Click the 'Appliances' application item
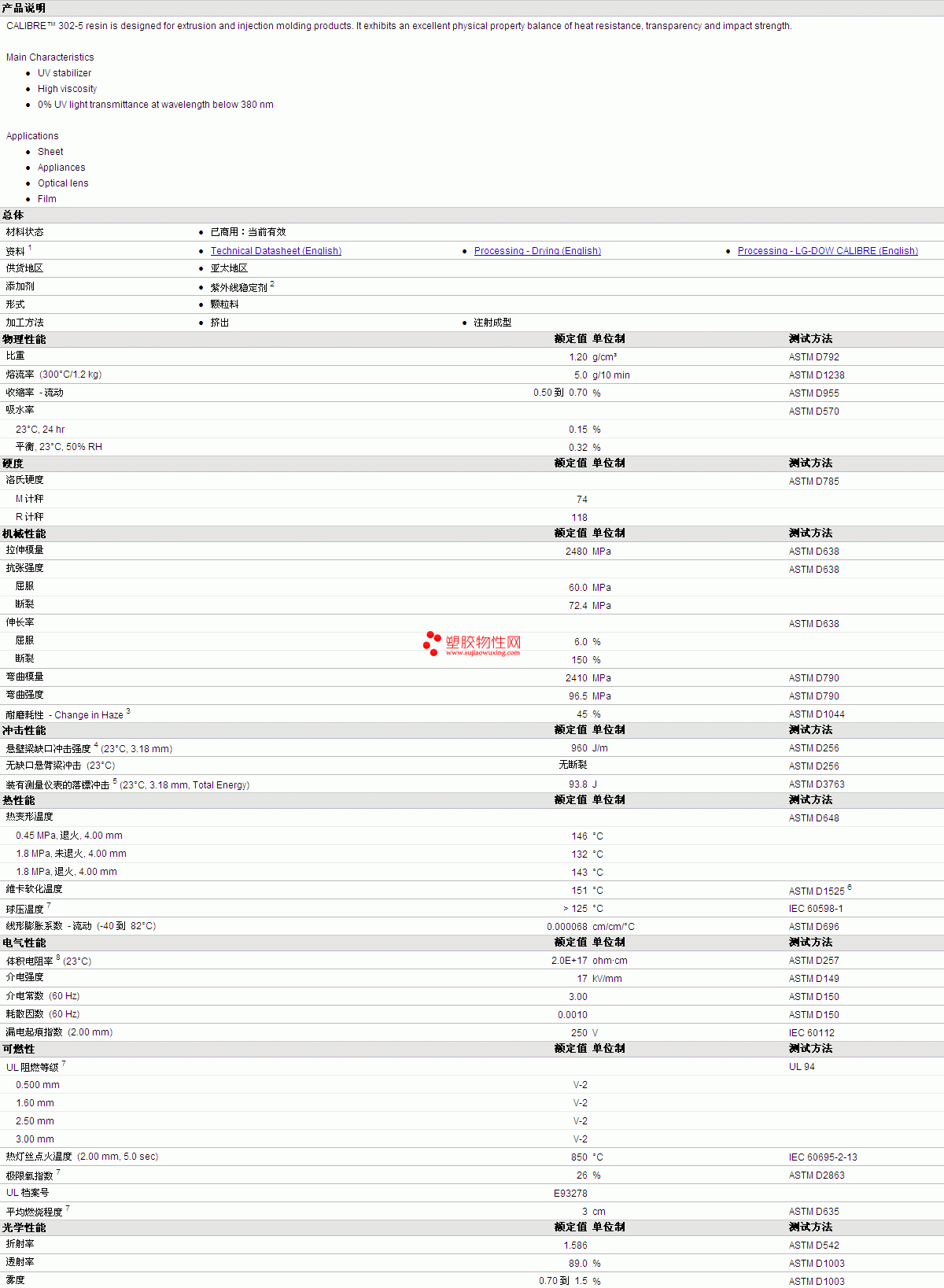 (x=61, y=168)
